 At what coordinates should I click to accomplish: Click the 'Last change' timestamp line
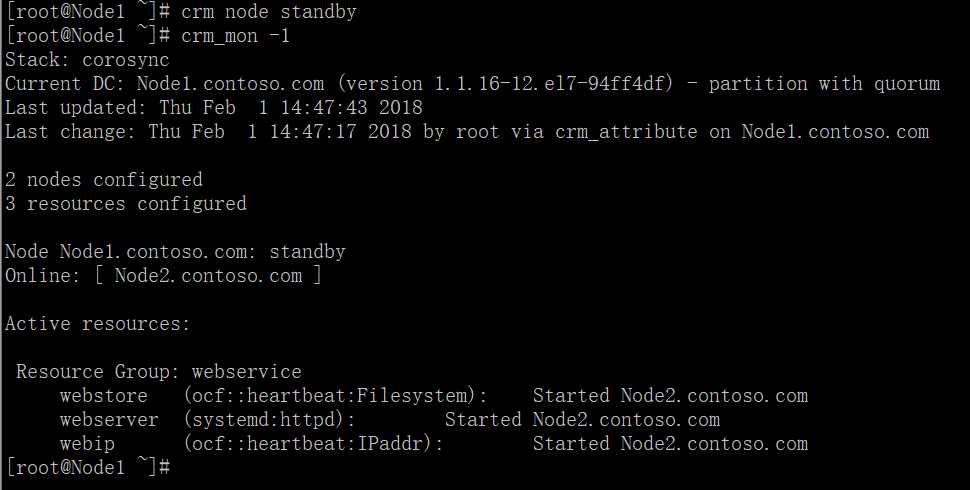tap(467, 132)
